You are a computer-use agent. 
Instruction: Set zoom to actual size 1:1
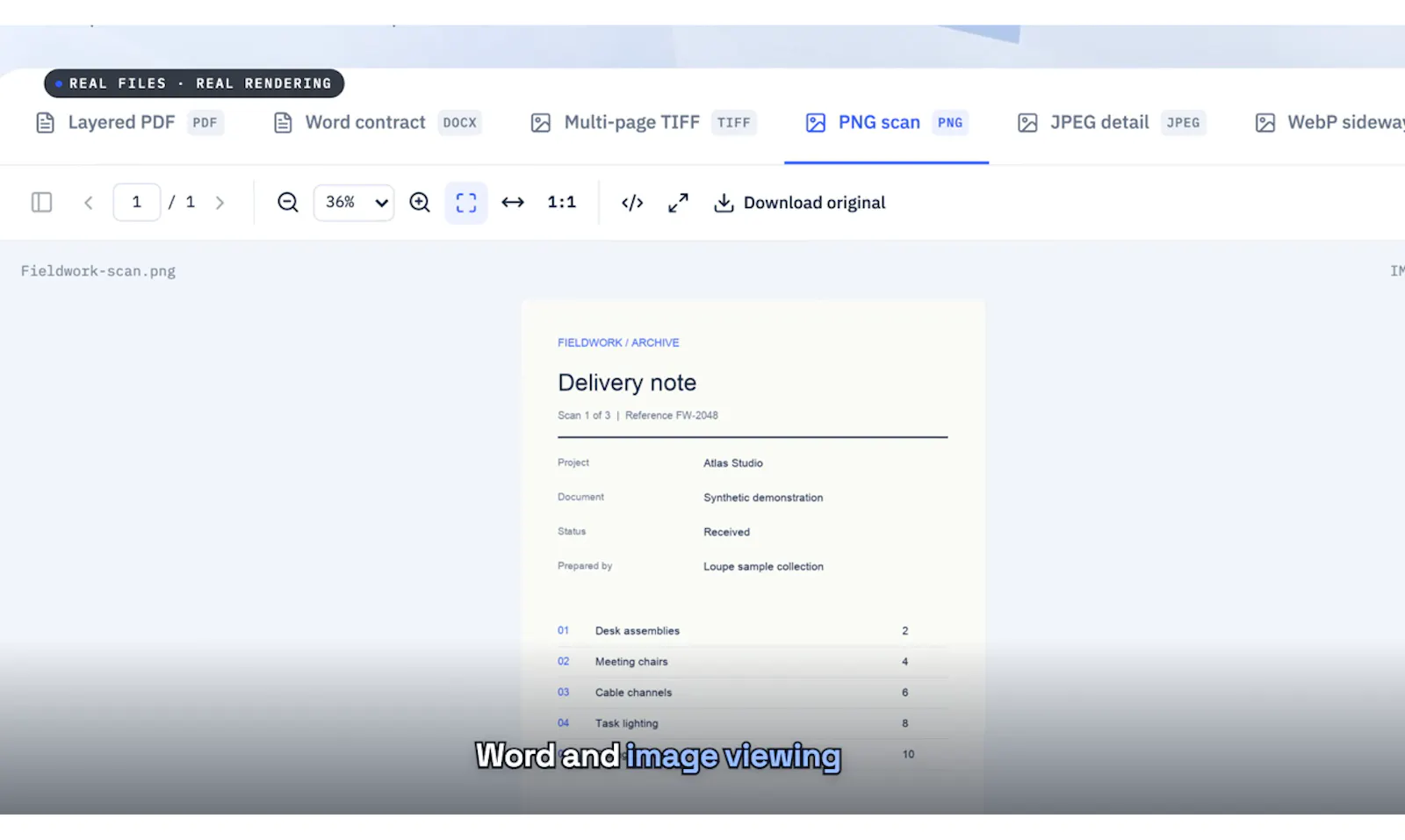point(562,203)
